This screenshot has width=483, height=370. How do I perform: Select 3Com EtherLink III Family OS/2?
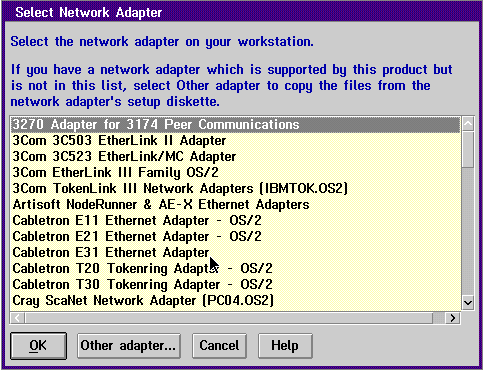[x=235, y=172]
